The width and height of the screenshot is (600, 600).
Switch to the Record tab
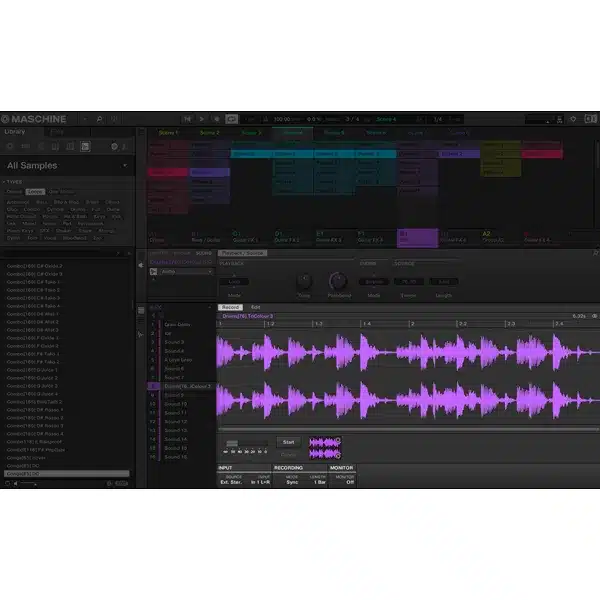pos(230,307)
